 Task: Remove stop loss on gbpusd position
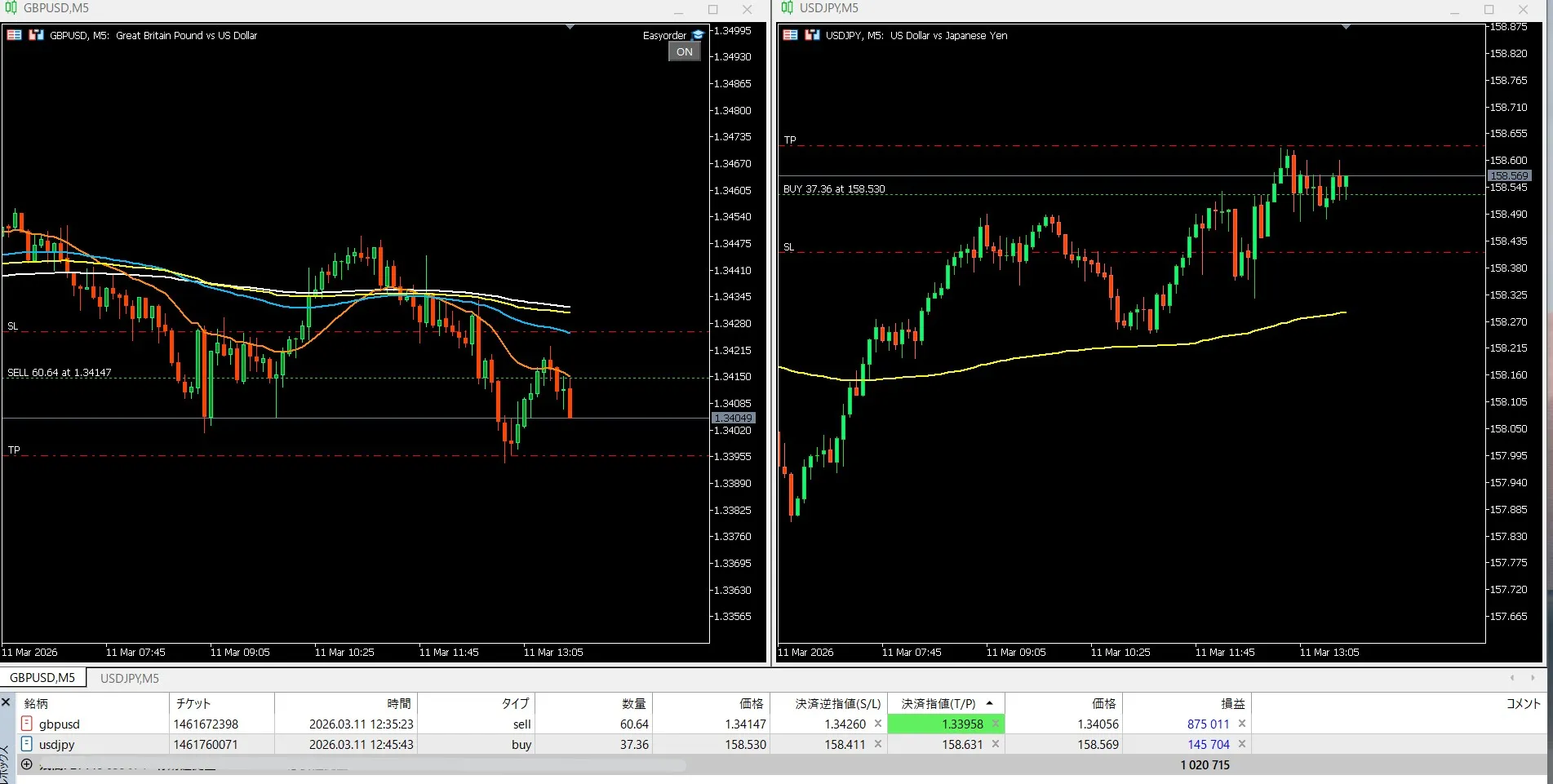click(x=878, y=724)
